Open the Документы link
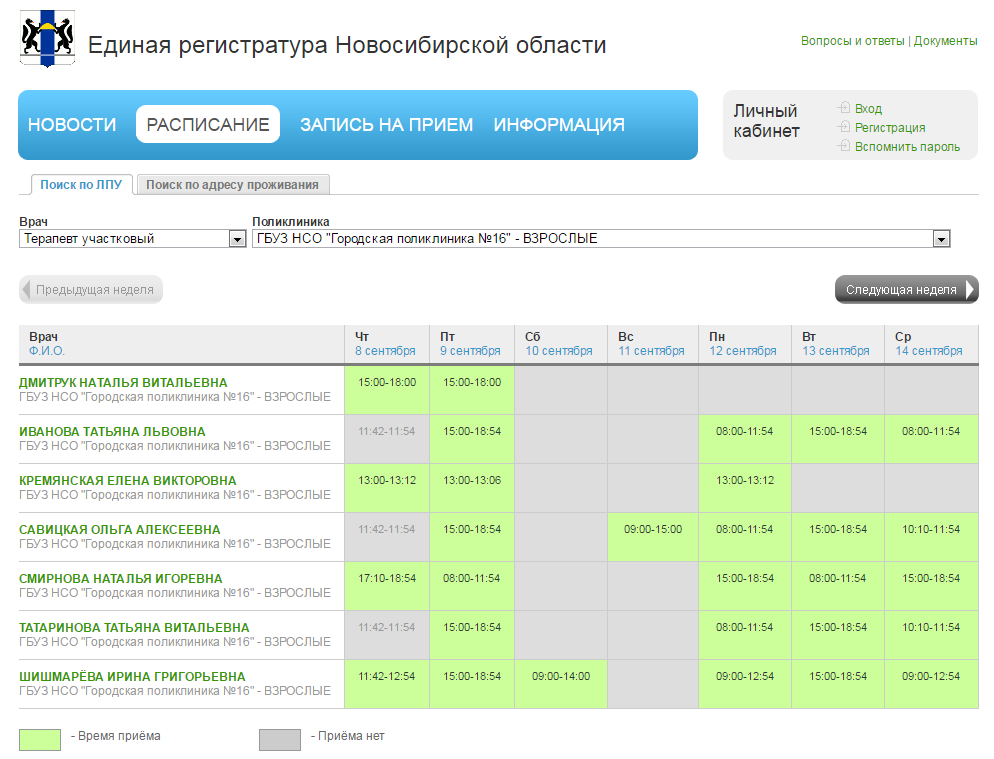This screenshot has height=759, width=994. pos(945,41)
